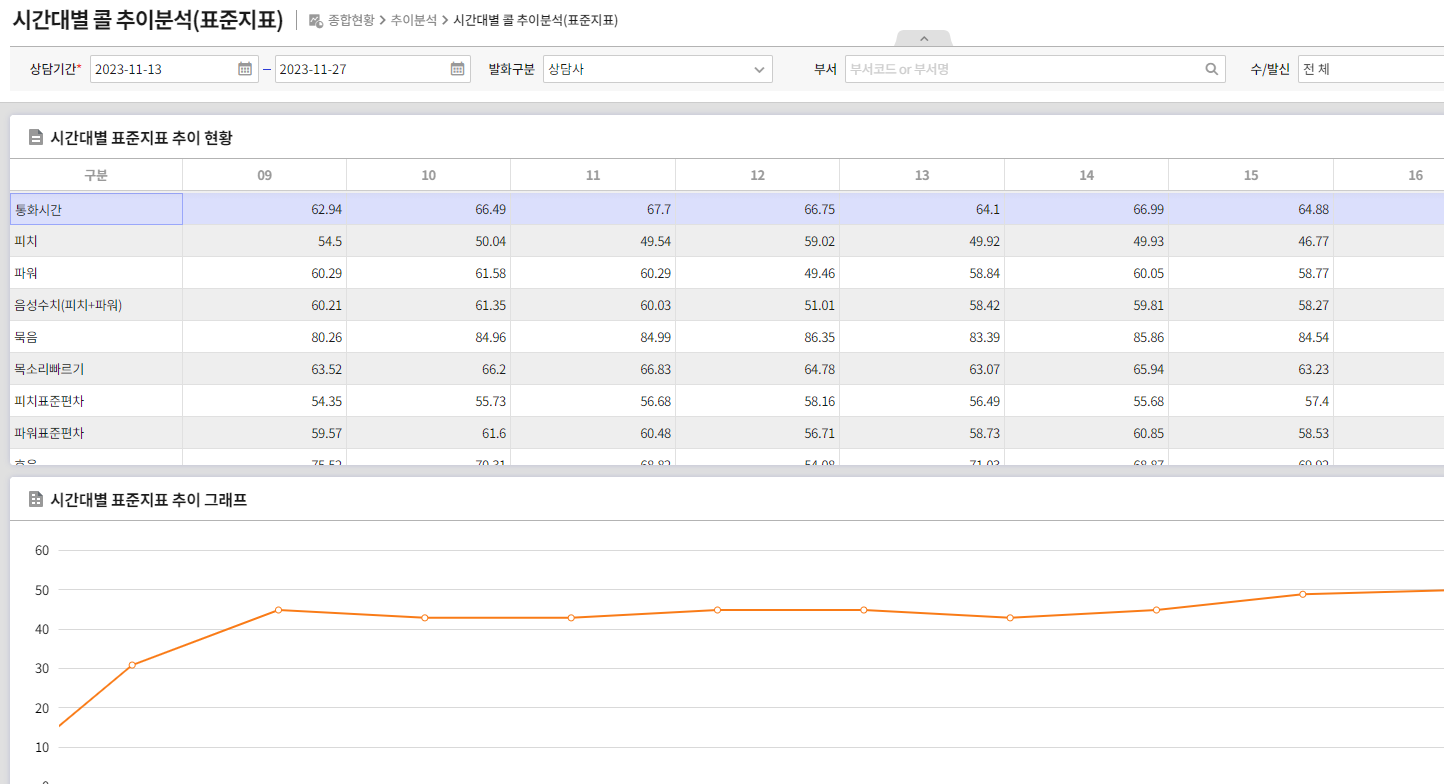1444x784 pixels.
Task: Go to 추이분석 in breadcrumb
Action: pyautogui.click(x=414, y=20)
